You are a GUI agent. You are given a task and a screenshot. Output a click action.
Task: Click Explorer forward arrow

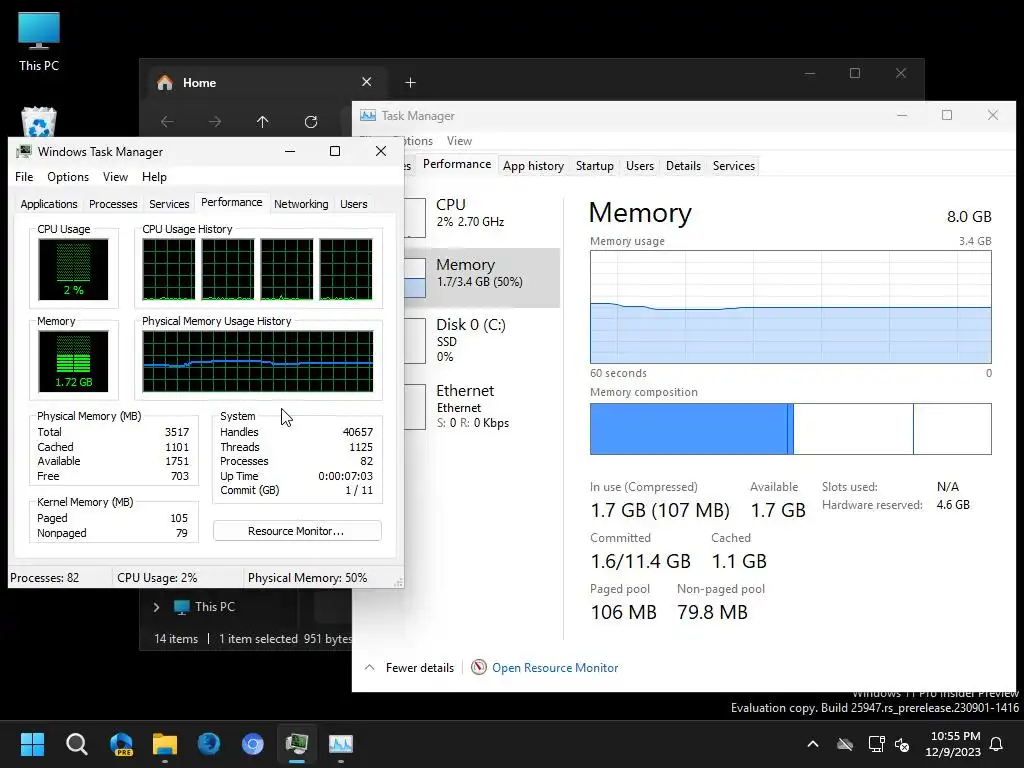215,121
